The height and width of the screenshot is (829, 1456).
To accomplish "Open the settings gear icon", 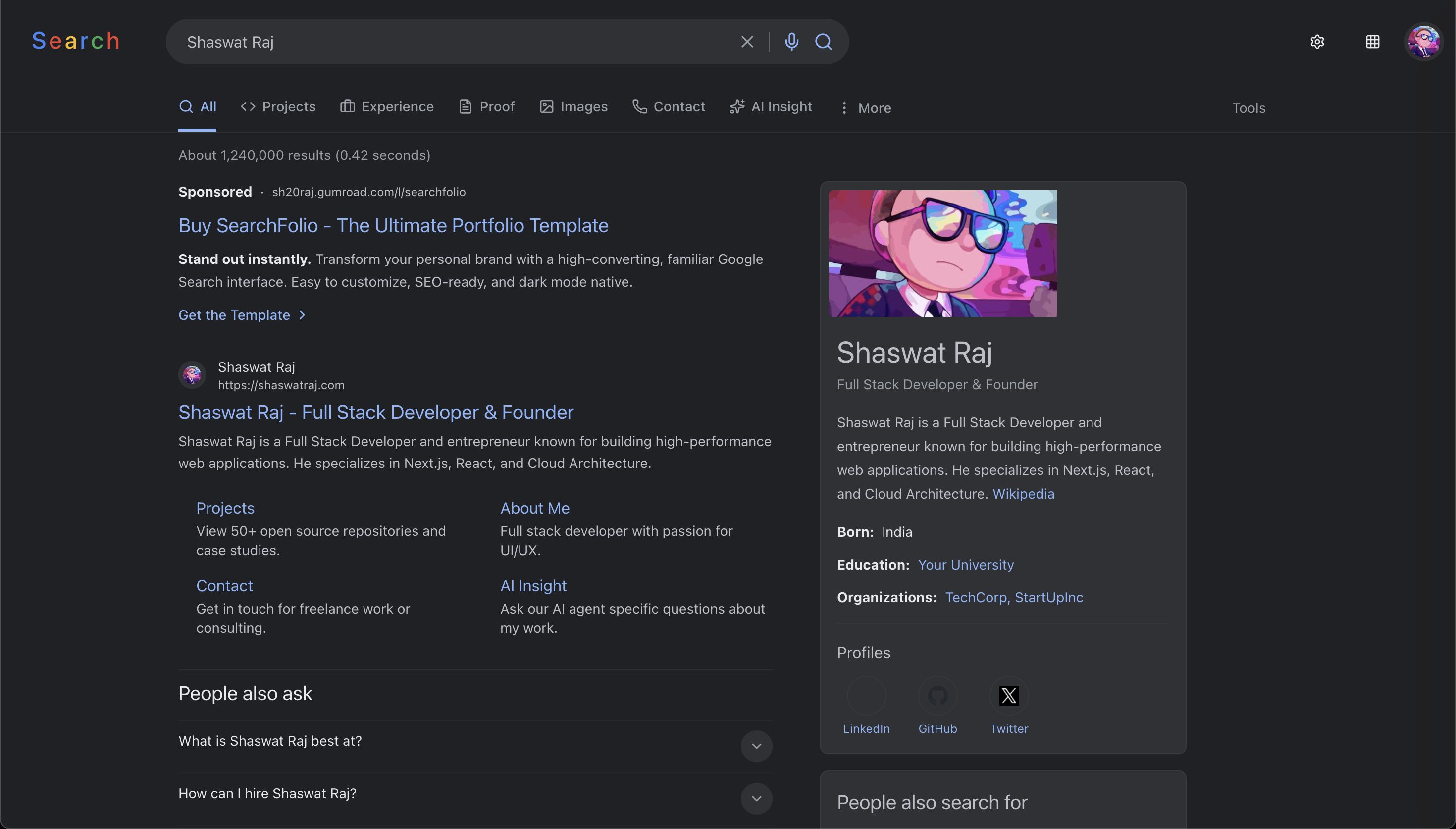I will pos(1318,42).
